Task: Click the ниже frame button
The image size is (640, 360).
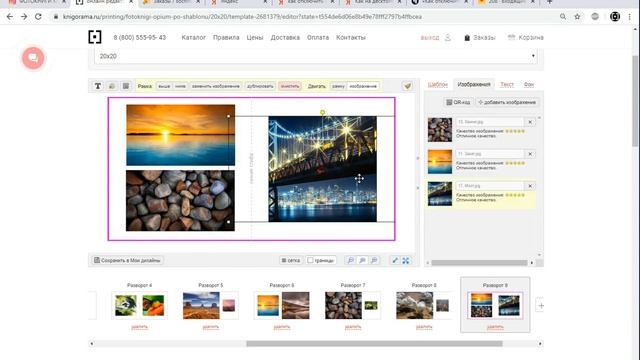Action: pos(180,86)
